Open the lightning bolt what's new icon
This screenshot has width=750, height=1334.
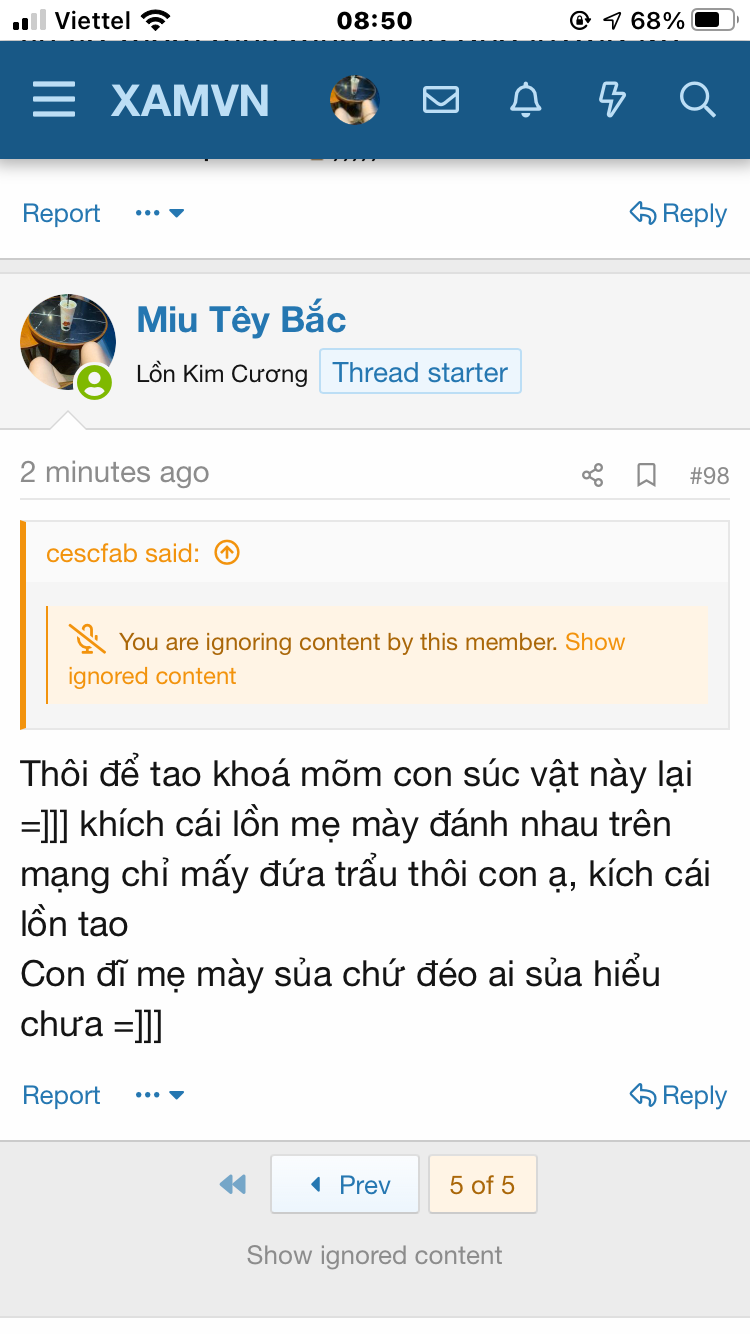coord(611,100)
